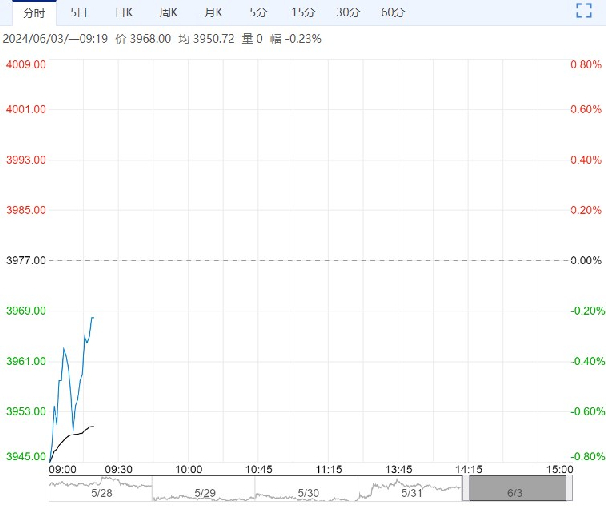Open the 日K daily candlestick tab
606x506 pixels.
(x=124, y=12)
